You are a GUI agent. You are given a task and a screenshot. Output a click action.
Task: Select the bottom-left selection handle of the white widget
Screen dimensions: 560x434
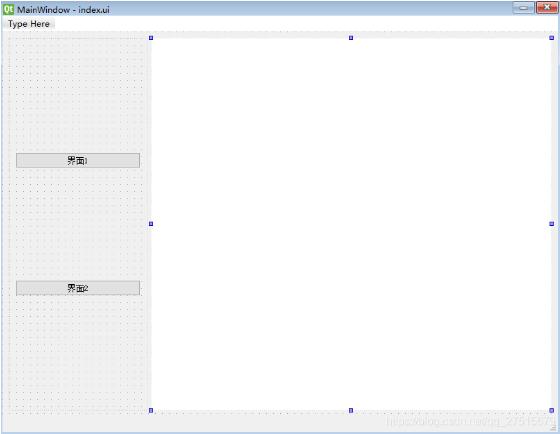point(151,410)
